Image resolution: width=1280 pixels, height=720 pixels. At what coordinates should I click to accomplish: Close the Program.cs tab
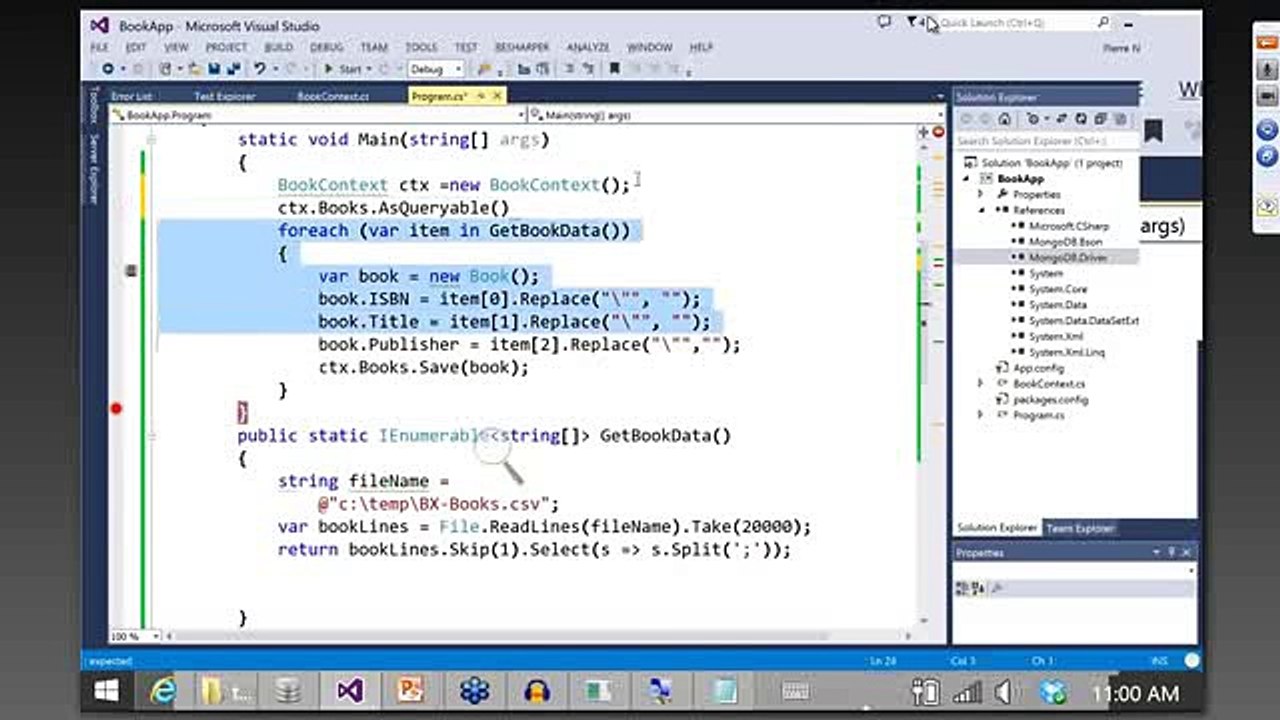tap(497, 96)
